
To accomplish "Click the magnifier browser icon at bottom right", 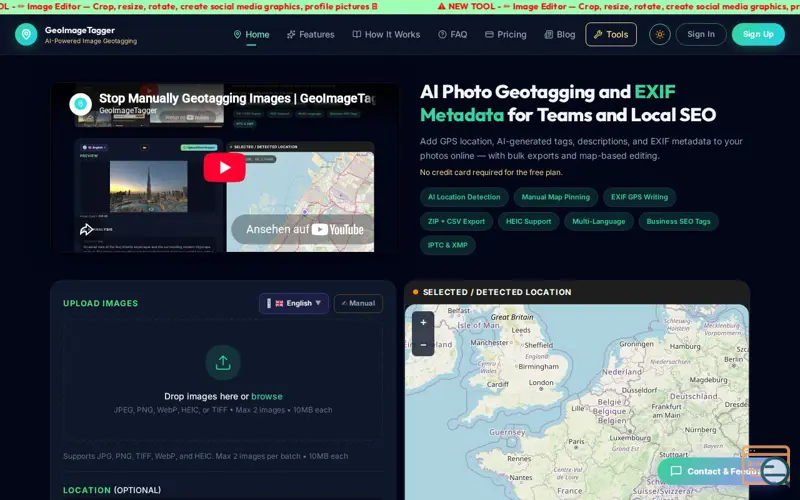I will (x=766, y=465).
